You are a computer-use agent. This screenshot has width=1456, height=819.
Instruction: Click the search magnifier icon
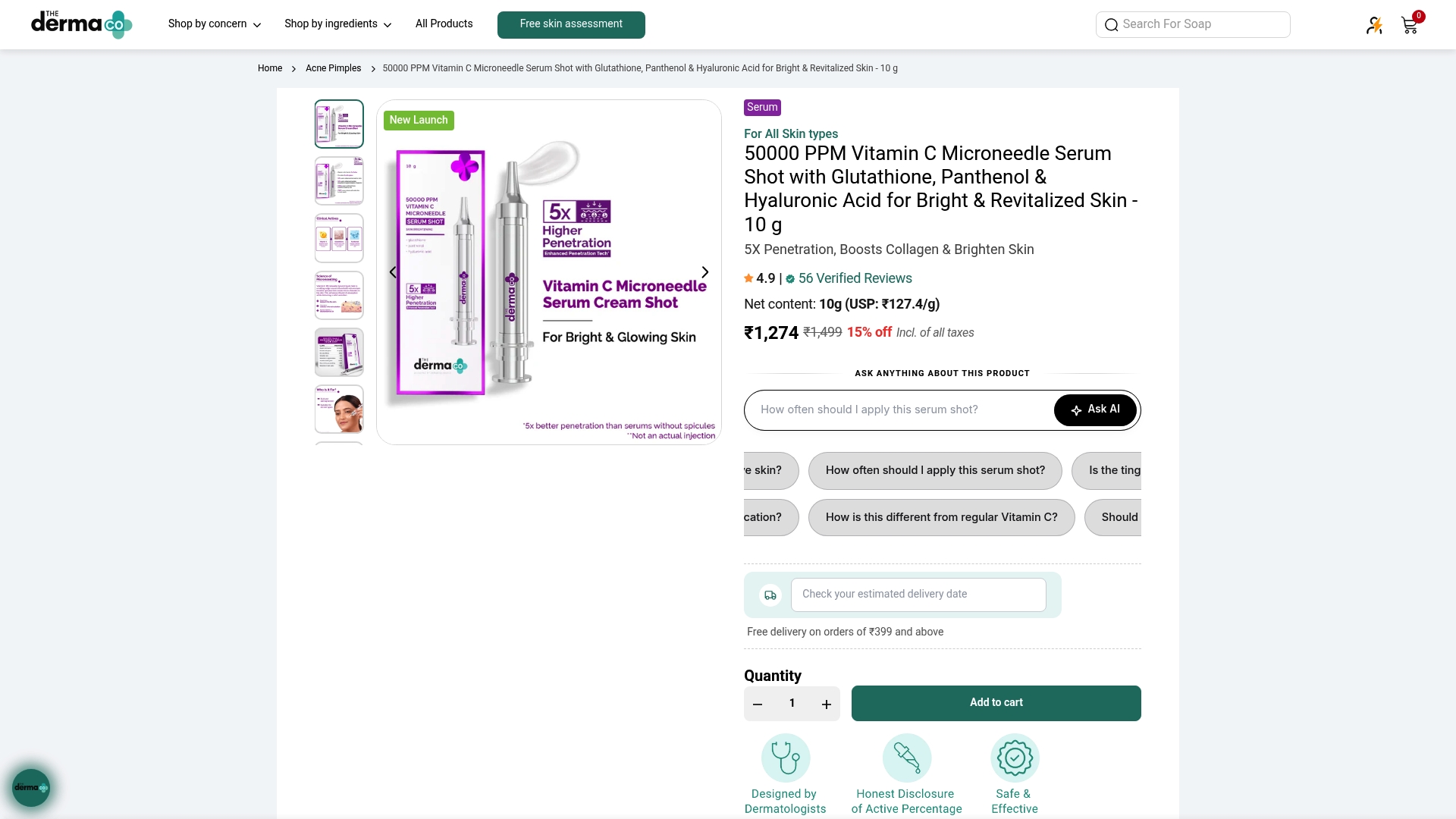point(1111,25)
